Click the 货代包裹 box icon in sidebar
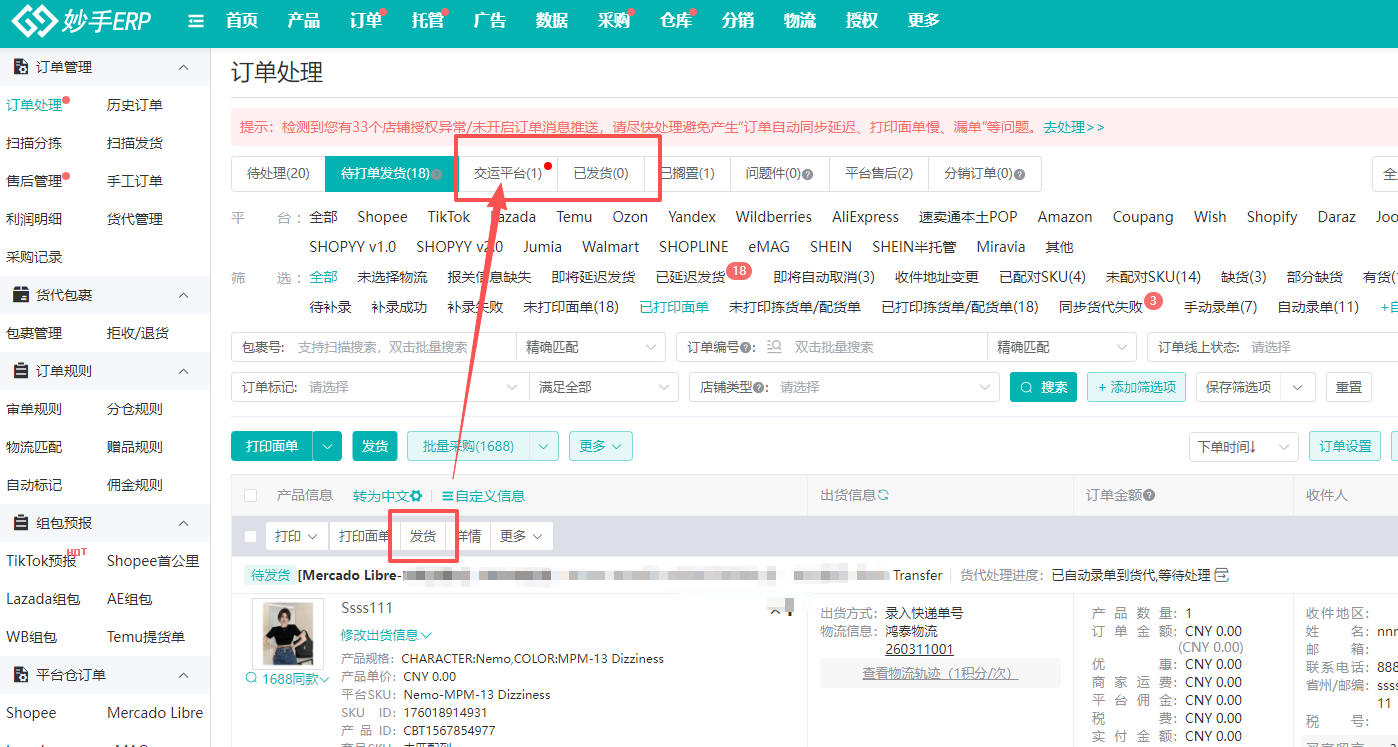 (x=23, y=294)
